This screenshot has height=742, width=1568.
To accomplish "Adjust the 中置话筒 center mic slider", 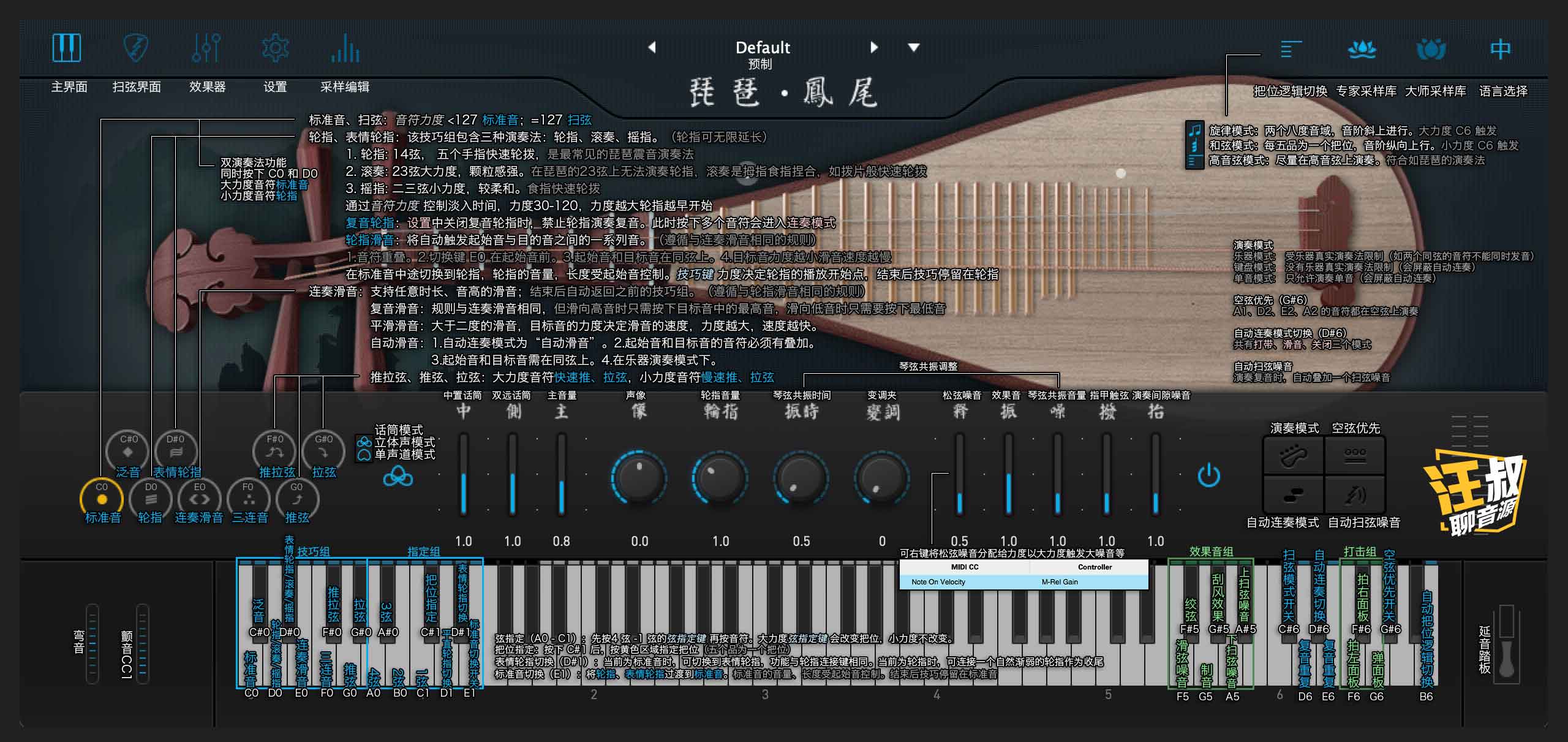I will click(x=464, y=473).
